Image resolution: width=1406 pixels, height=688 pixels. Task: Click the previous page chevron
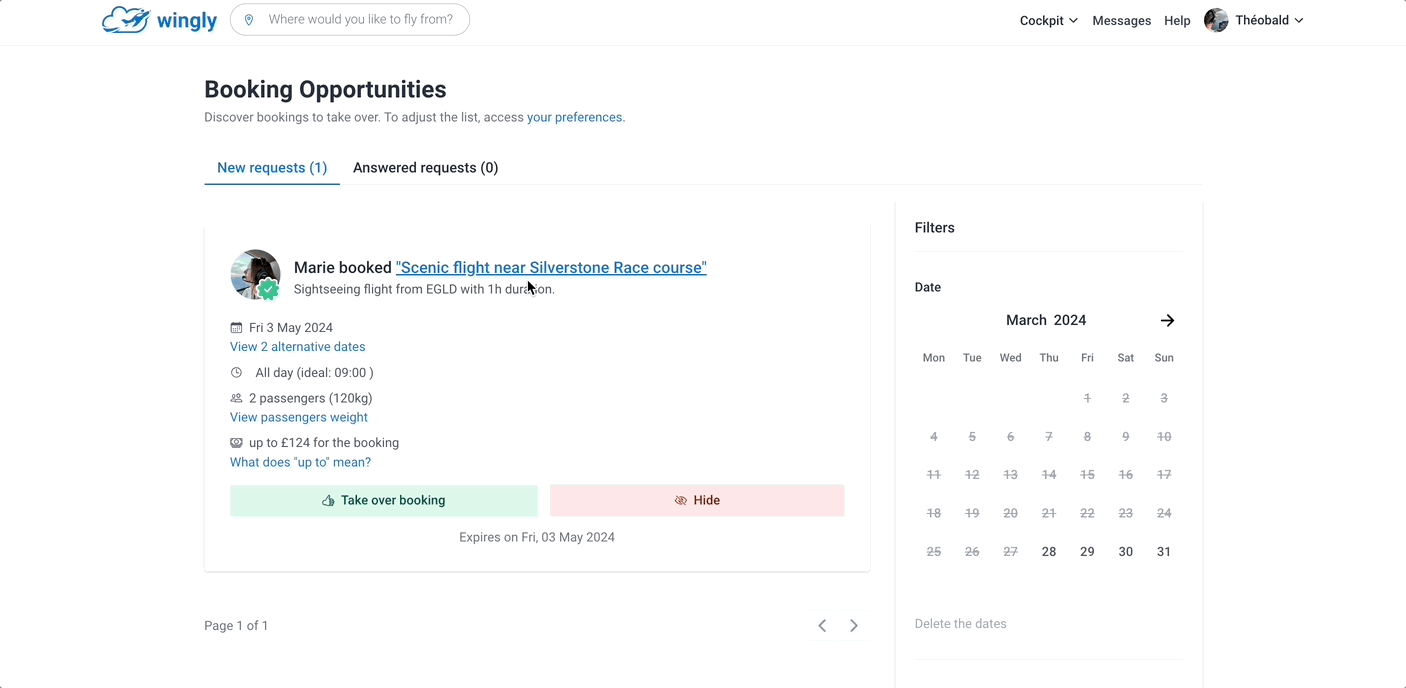822,626
